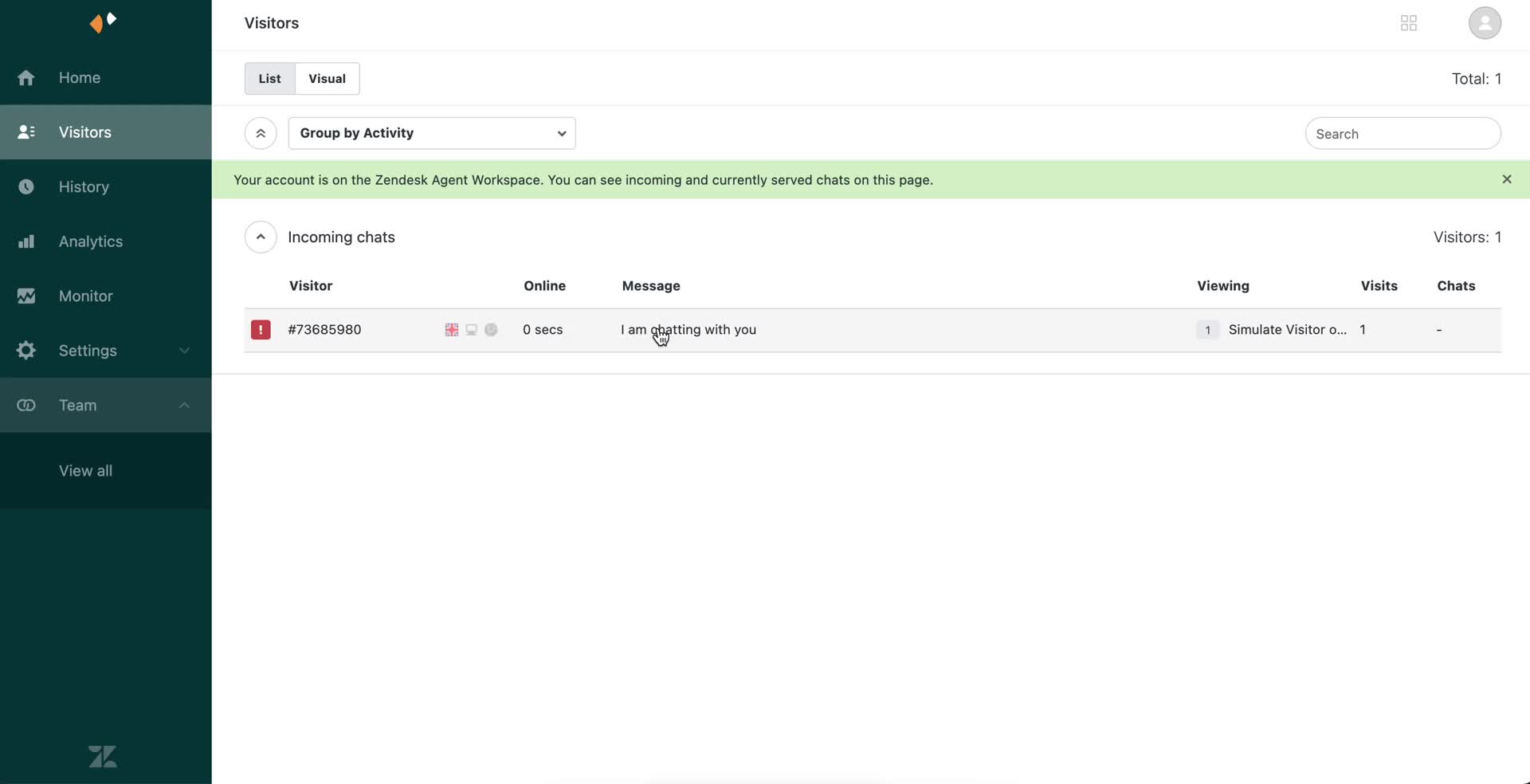
Task: Click 'Simulate Visitor o...' viewing page
Action: 1288,330
